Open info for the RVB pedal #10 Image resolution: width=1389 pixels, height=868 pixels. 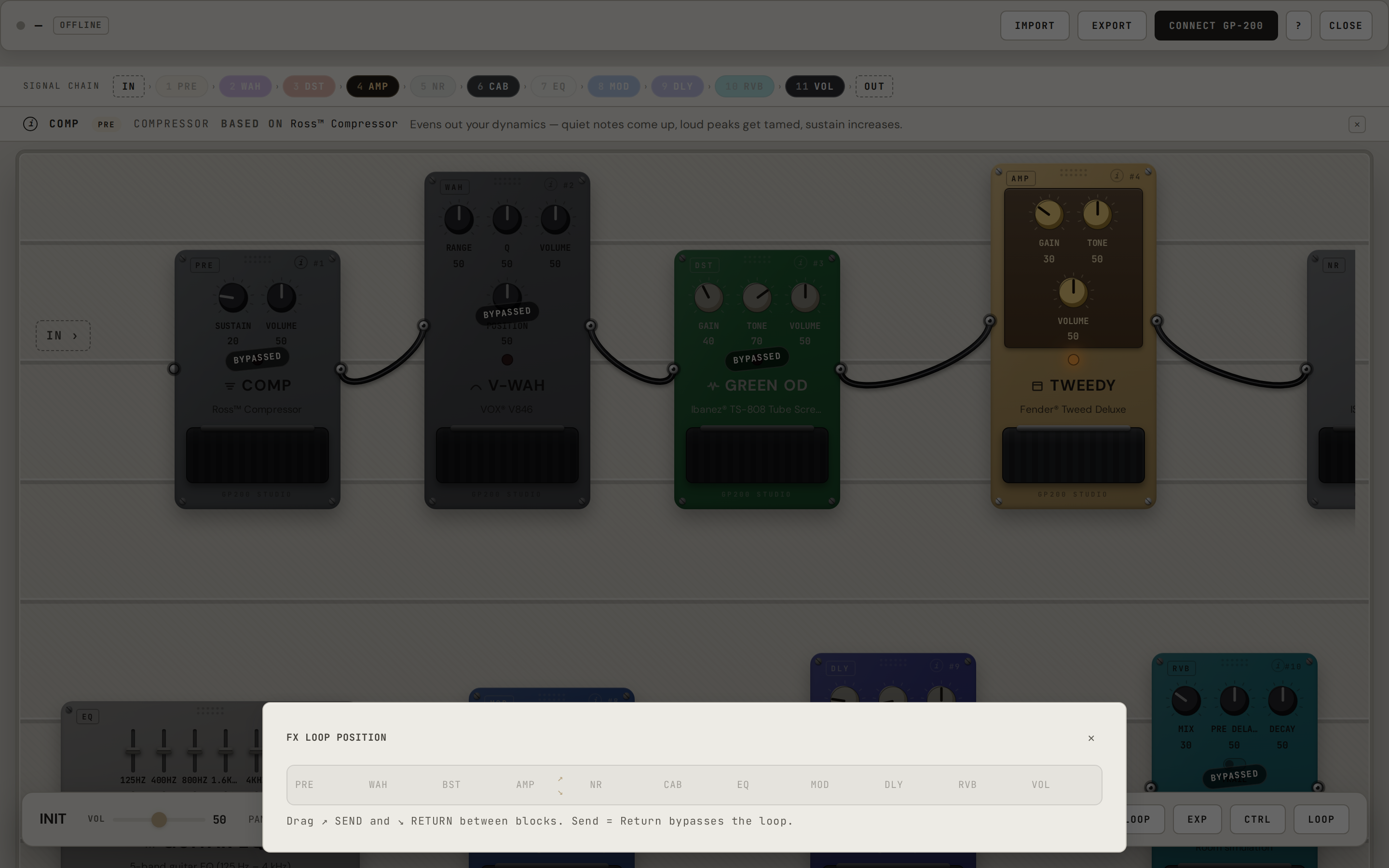tap(1278, 666)
